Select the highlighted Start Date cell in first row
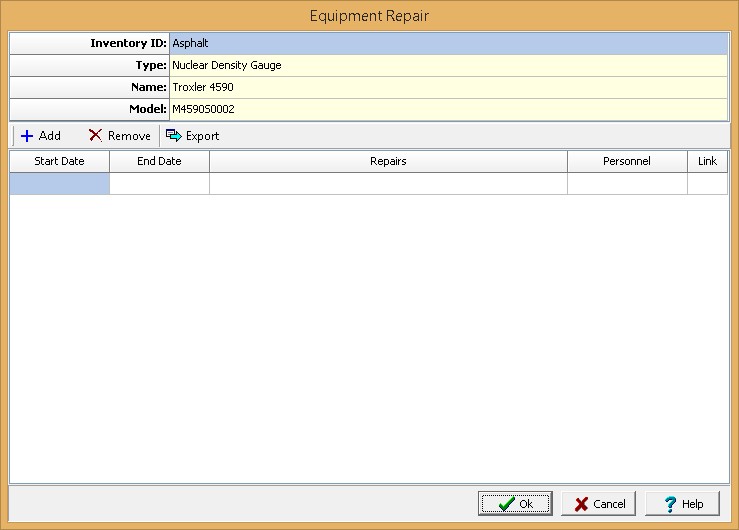The height and width of the screenshot is (530, 739). 59,183
